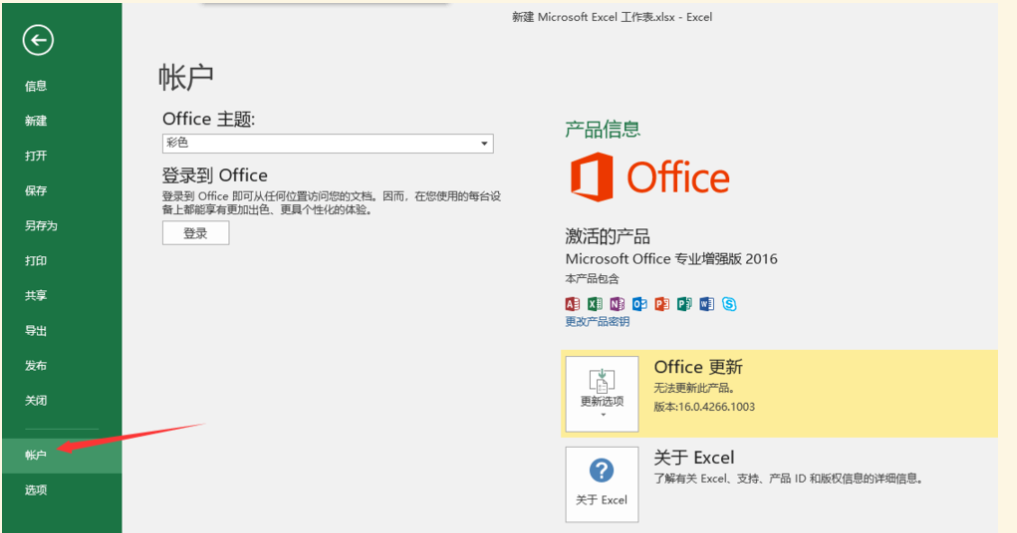
Task: Click the PowerPoint product icon
Action: point(662,304)
